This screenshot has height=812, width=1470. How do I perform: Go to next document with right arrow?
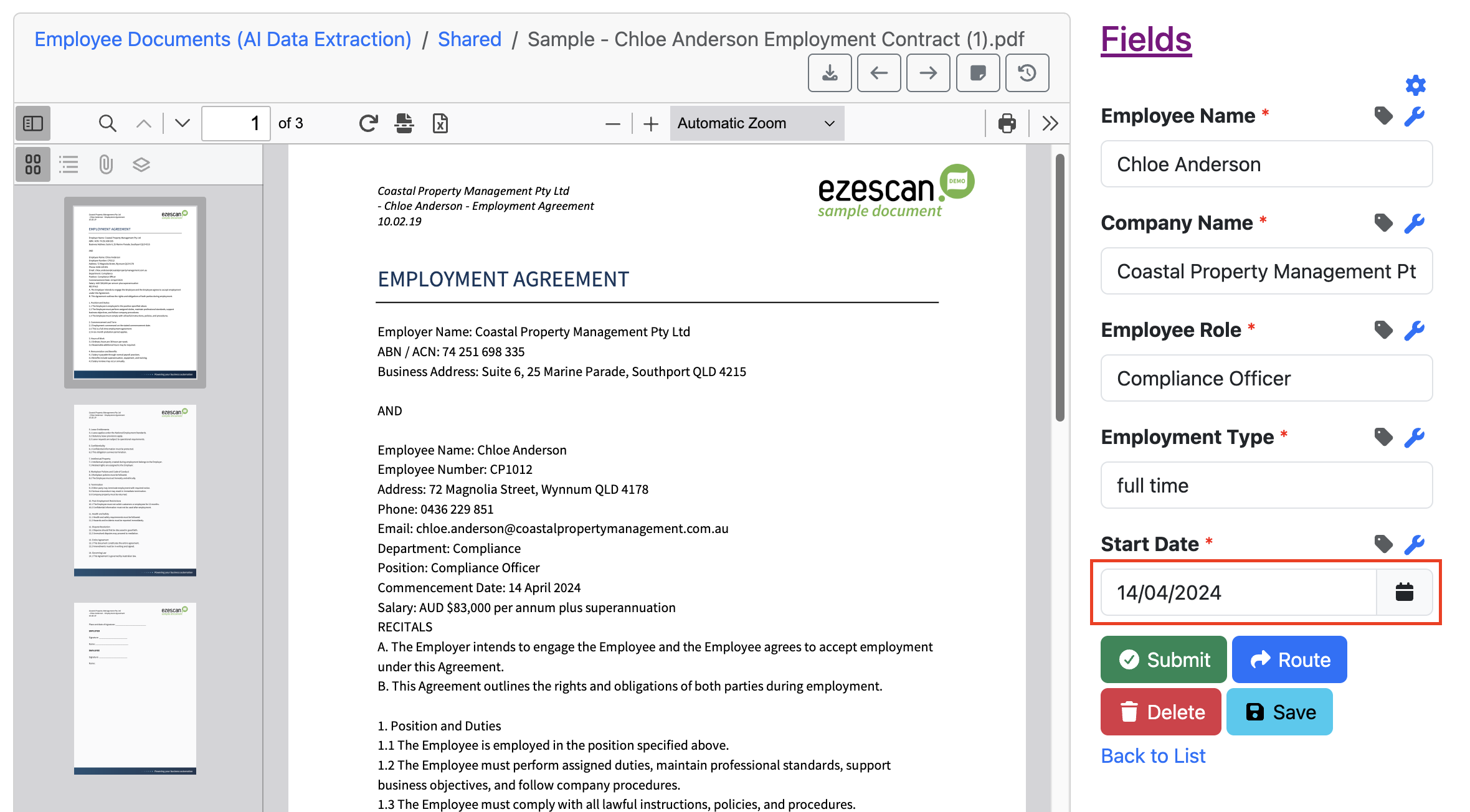(x=928, y=73)
